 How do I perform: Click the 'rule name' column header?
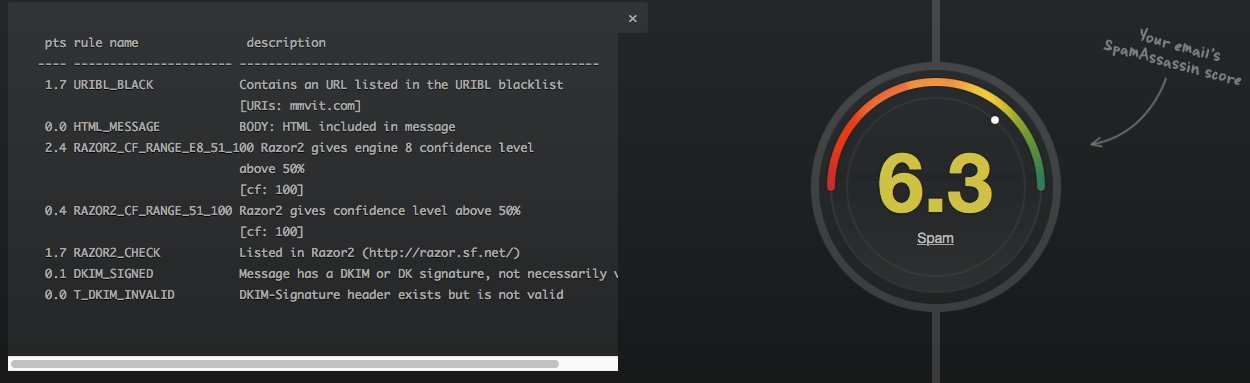106,43
